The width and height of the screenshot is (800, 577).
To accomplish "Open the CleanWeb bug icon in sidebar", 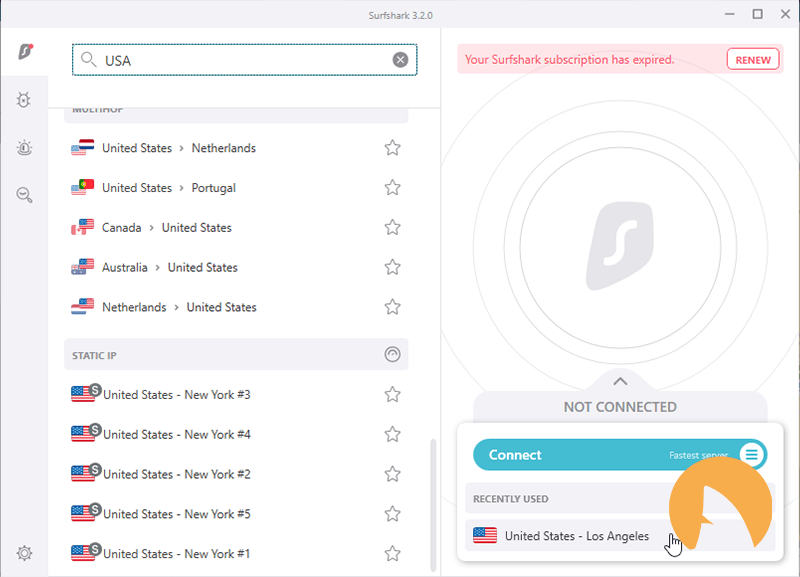I will coord(23,100).
